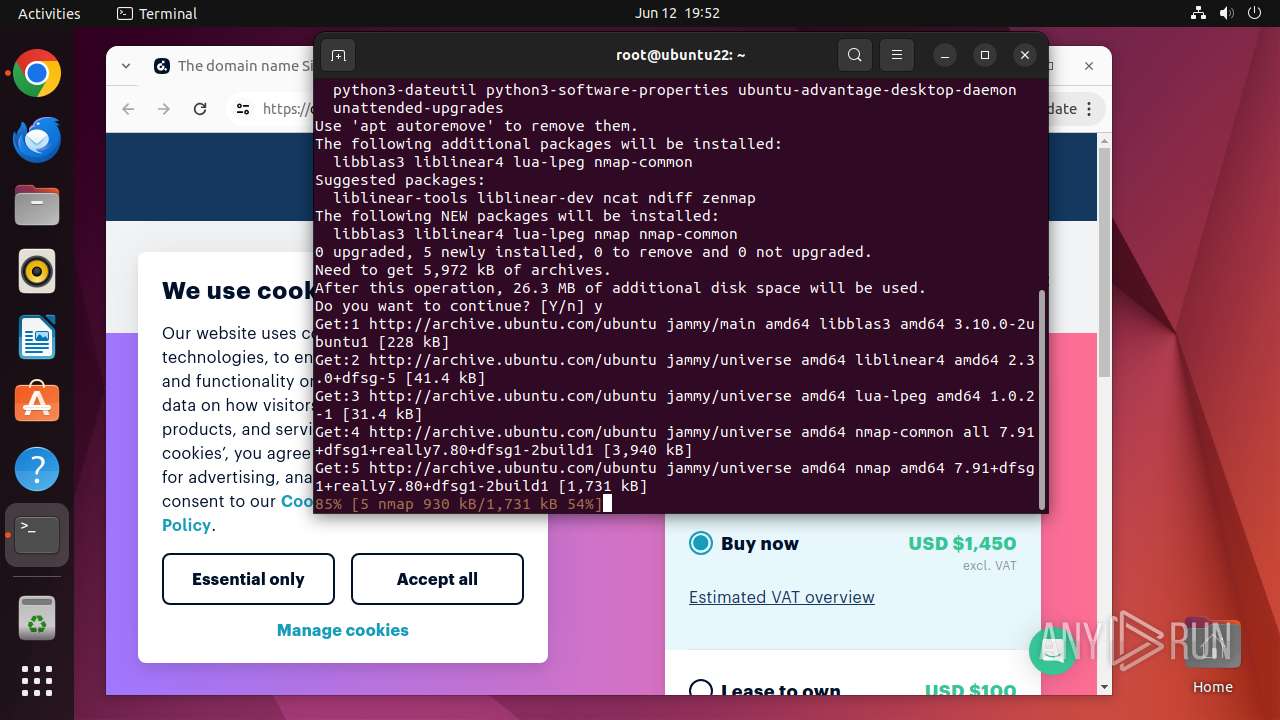Close the terminal window
The image size is (1280, 720).
pyautogui.click(x=1025, y=55)
